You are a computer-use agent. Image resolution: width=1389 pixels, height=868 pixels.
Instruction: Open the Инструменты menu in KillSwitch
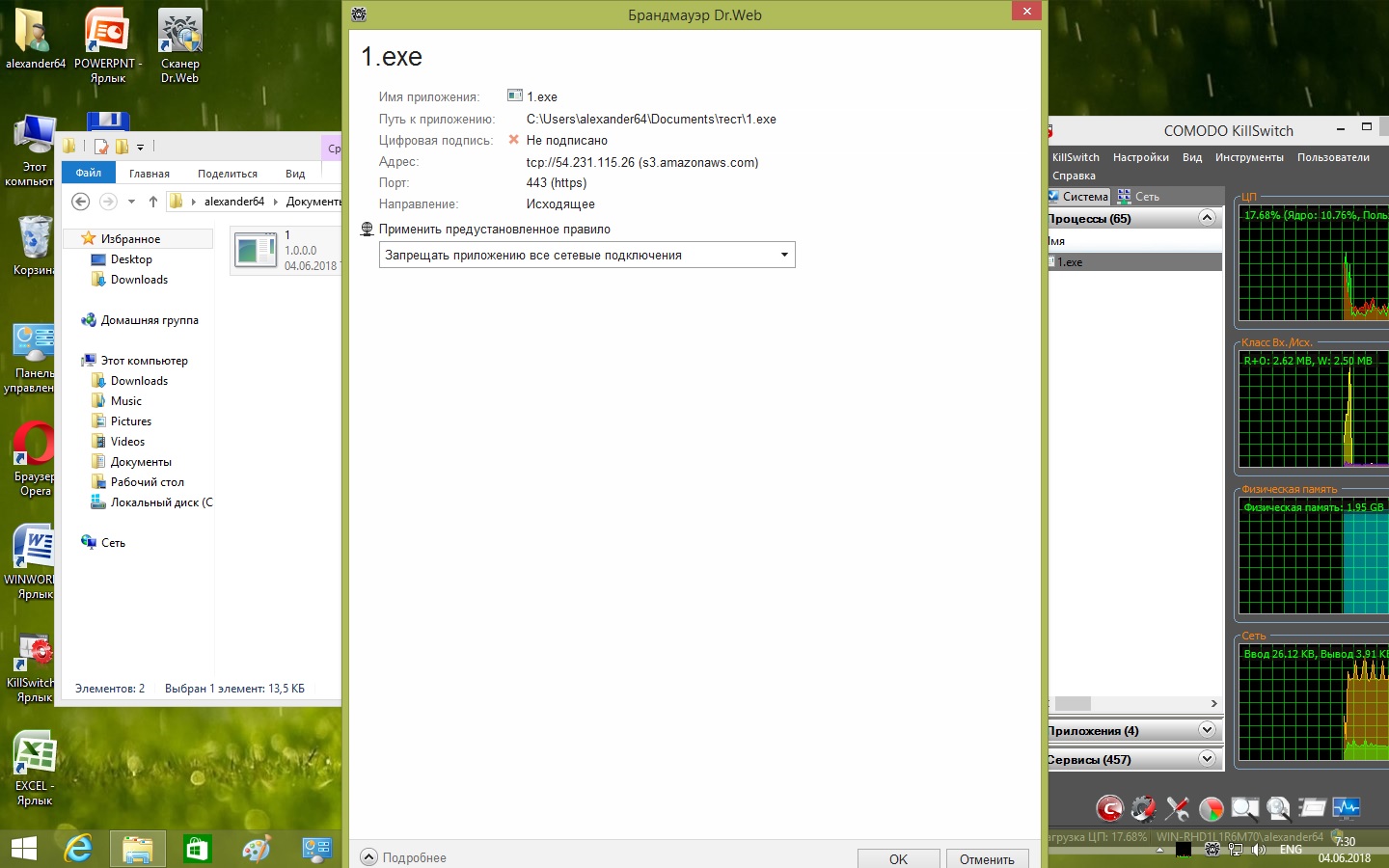click(x=1249, y=157)
